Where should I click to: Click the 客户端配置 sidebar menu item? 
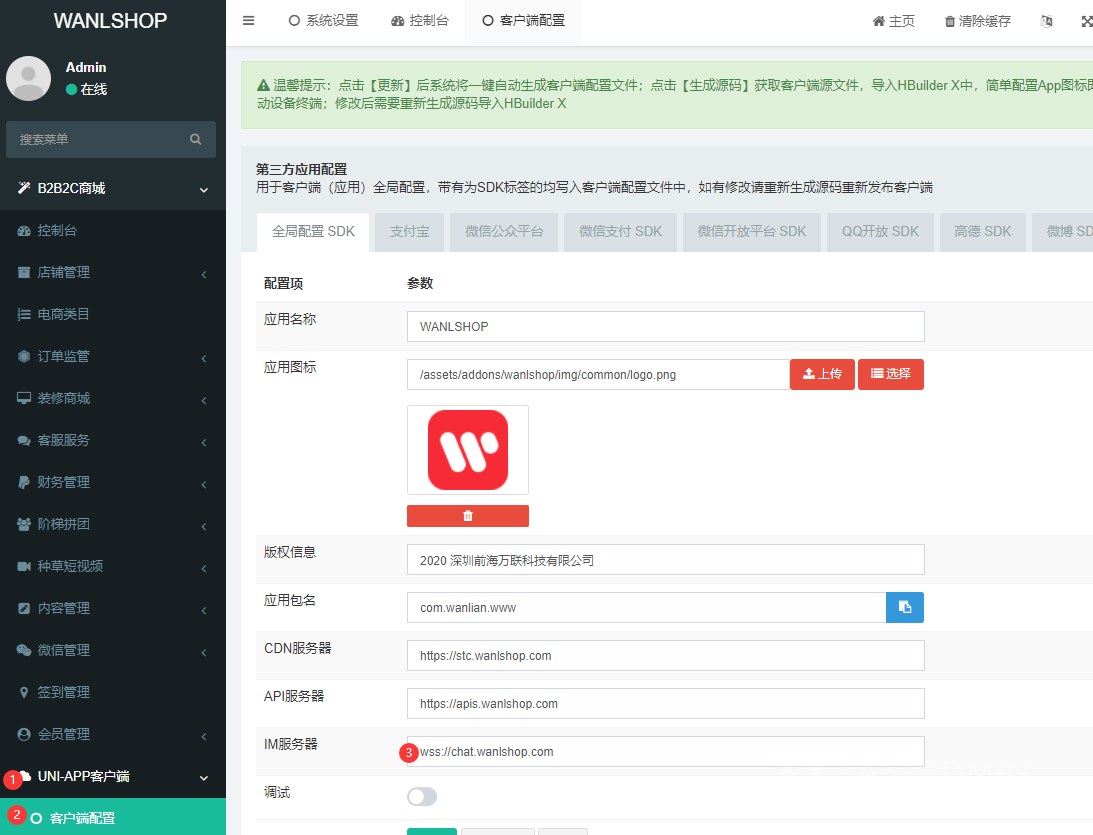pos(113,817)
